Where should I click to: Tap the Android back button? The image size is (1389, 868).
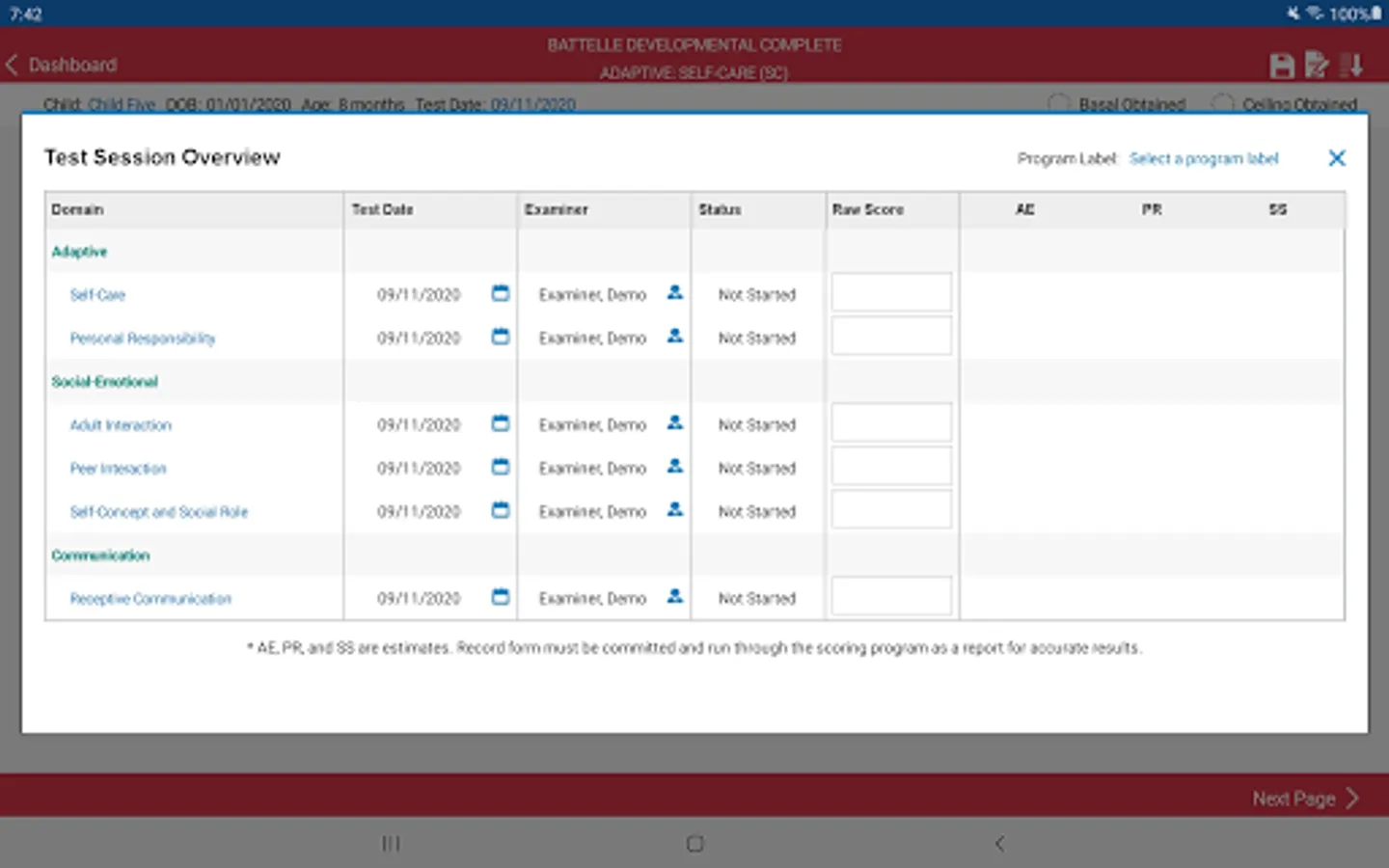pyautogui.click(x=999, y=844)
